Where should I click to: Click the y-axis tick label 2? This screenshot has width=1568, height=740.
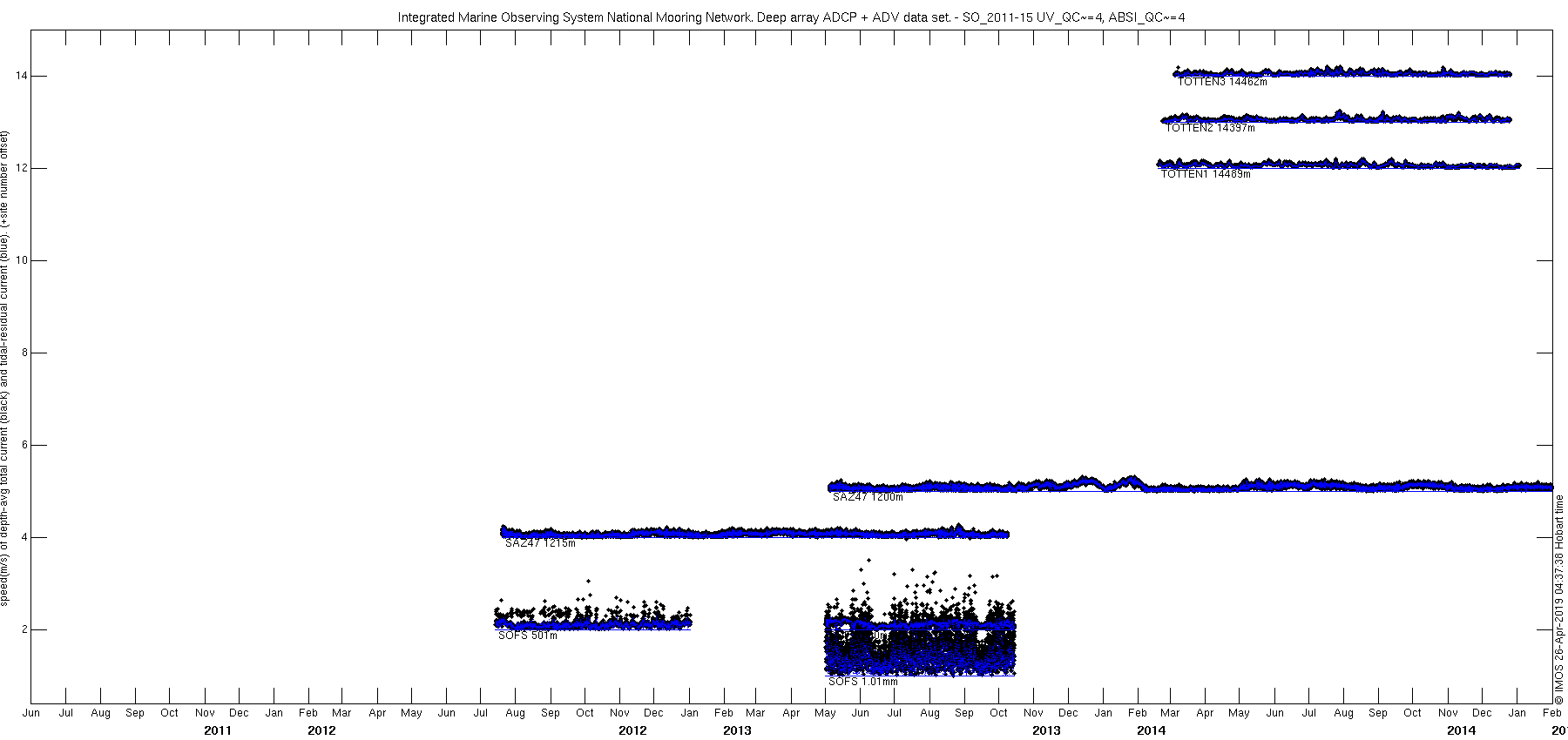pyautogui.click(x=24, y=630)
